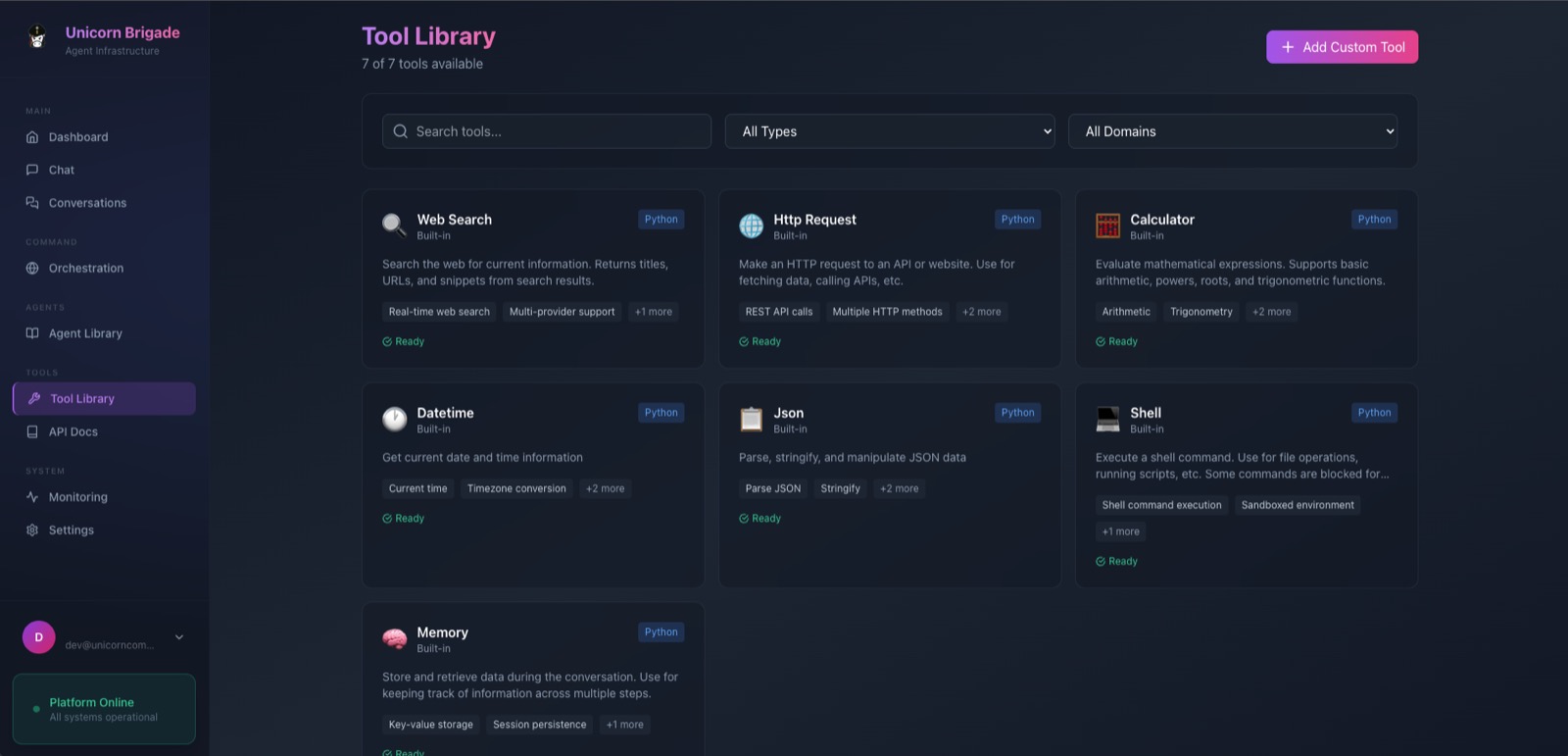Image resolution: width=1568 pixels, height=756 pixels.
Task: Focus the Search tools input field
Action: (547, 131)
